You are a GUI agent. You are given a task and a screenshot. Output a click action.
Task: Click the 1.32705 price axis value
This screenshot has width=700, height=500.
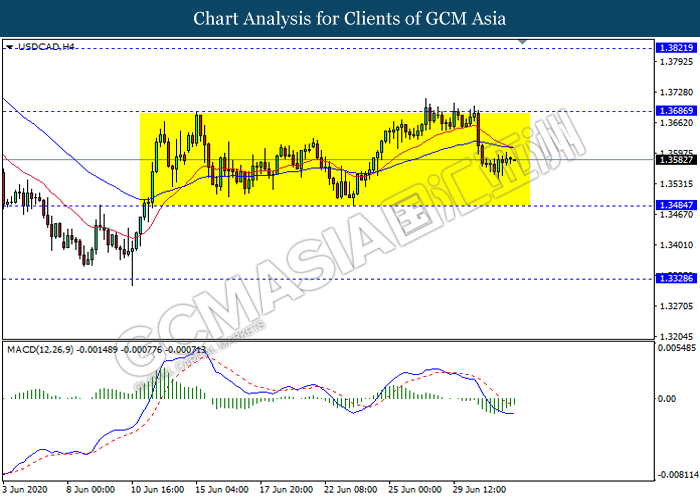676,306
